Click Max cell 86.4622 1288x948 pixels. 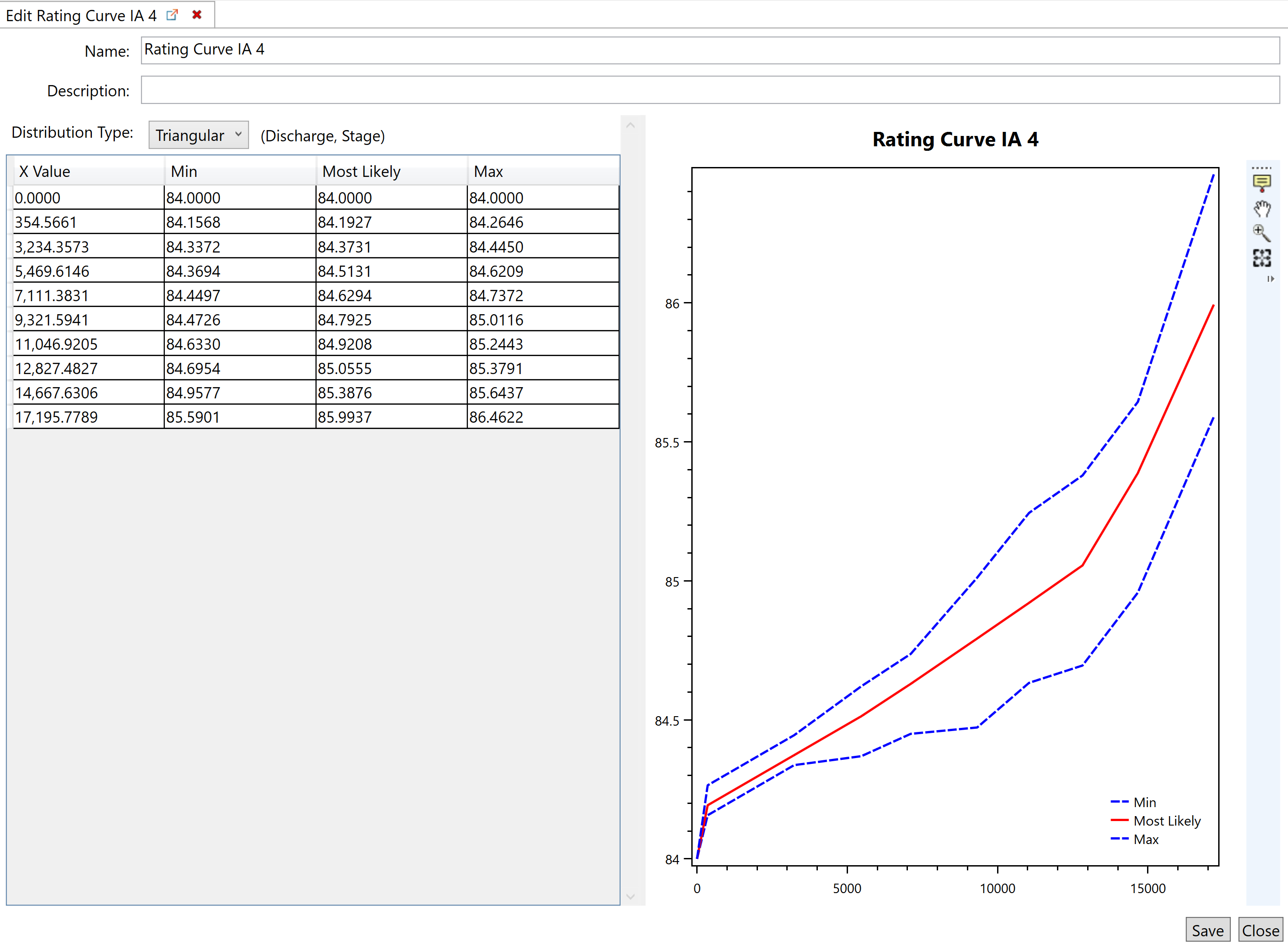543,417
